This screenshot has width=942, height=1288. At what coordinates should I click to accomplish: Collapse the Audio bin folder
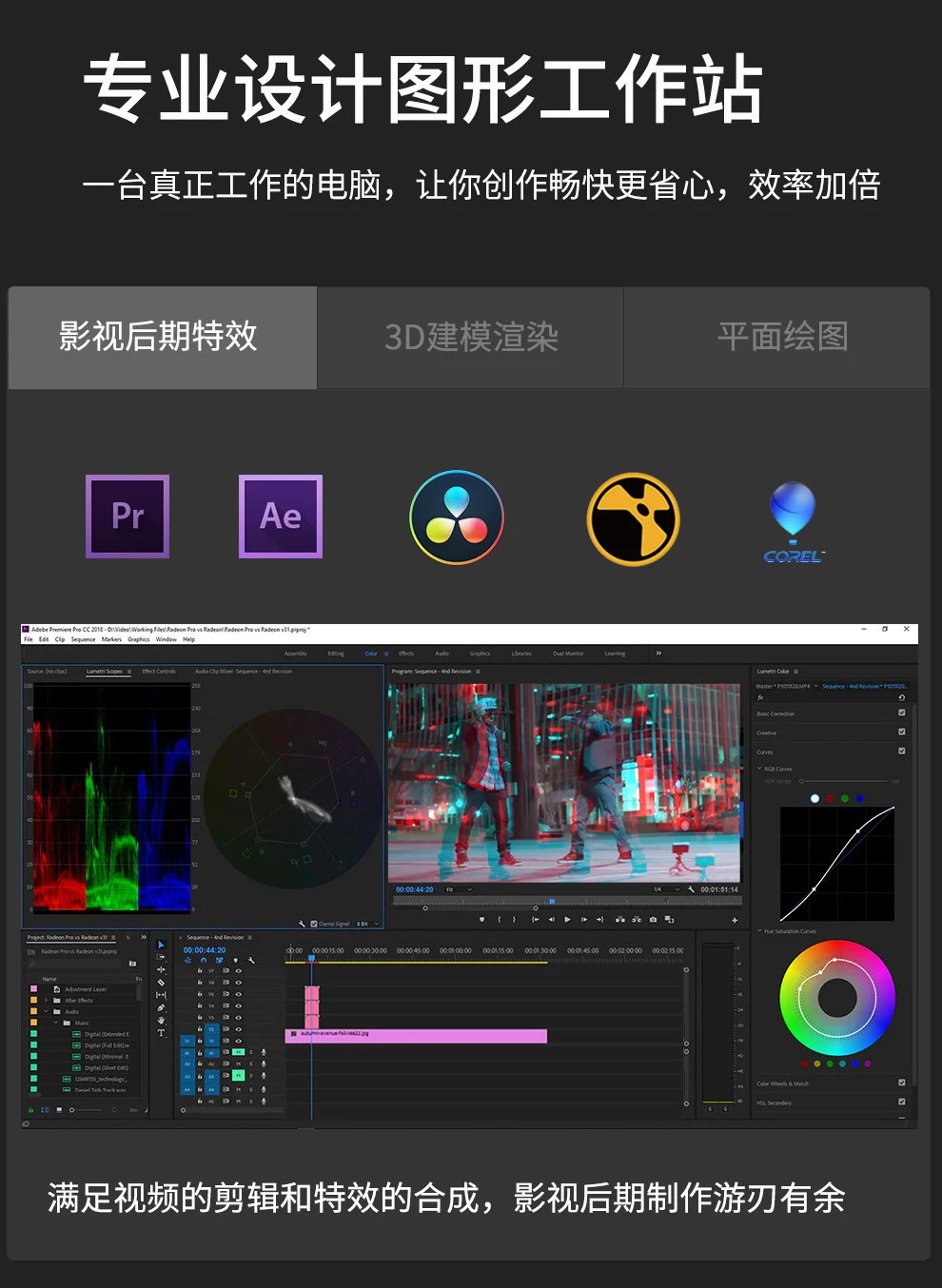(x=46, y=1011)
